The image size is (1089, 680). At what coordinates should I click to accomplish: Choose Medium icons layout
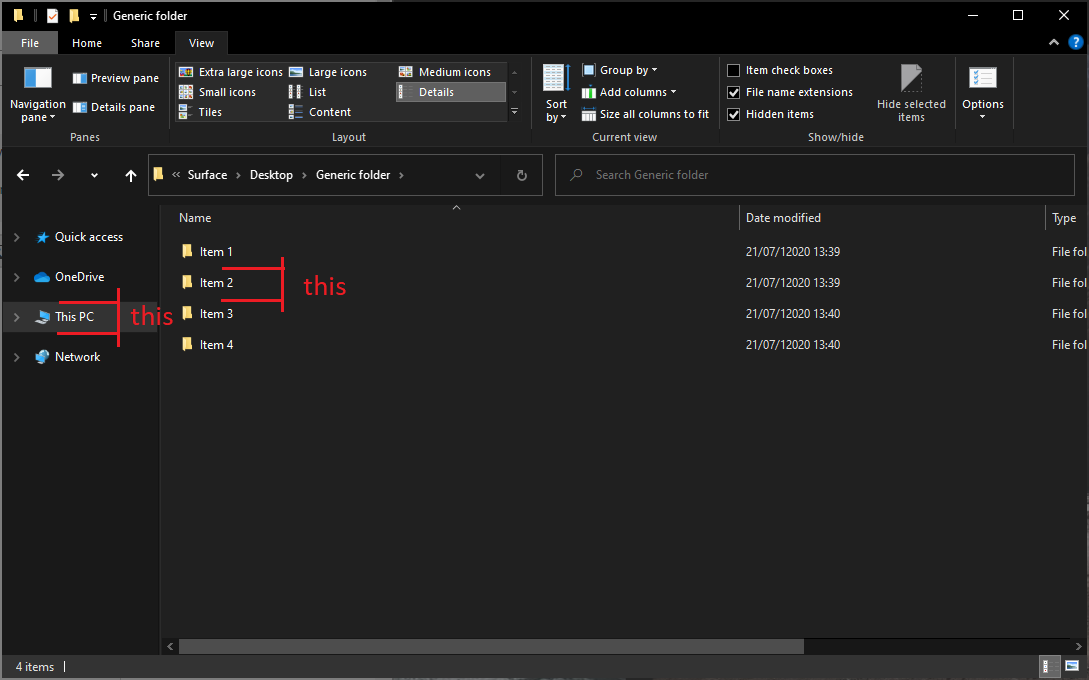pyautogui.click(x=445, y=72)
